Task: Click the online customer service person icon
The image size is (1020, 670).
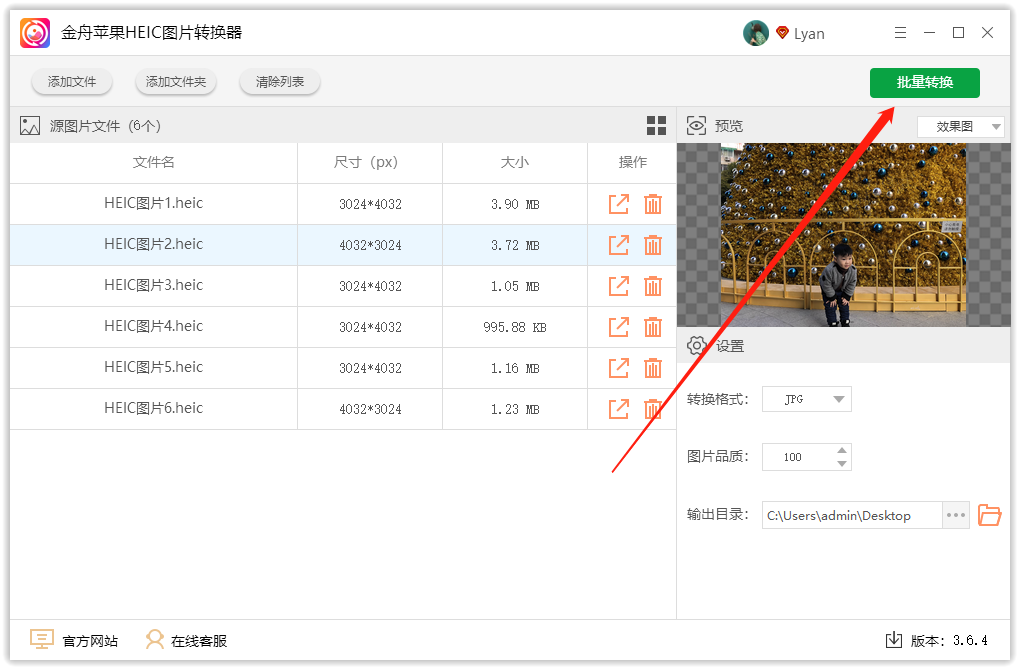Action: coord(155,639)
